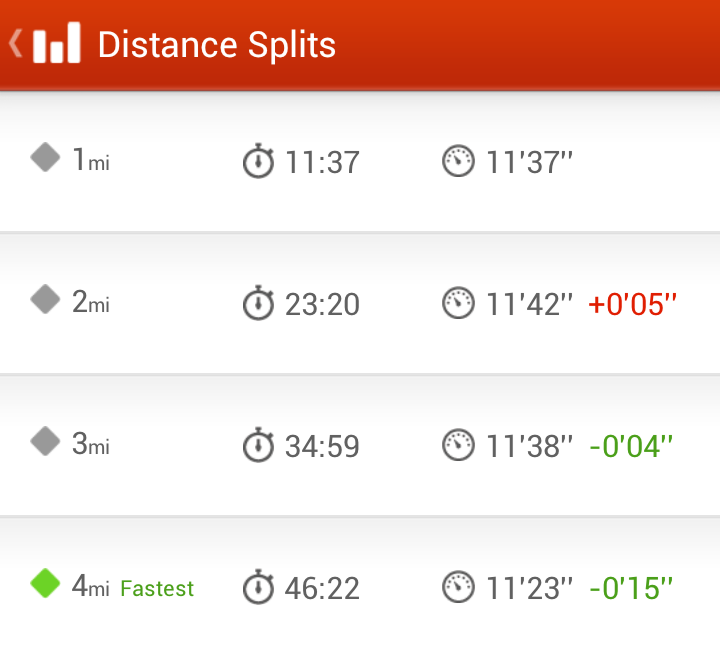Tap the pace gauge icon beside 11'37"
The image size is (720, 656).
click(x=458, y=161)
